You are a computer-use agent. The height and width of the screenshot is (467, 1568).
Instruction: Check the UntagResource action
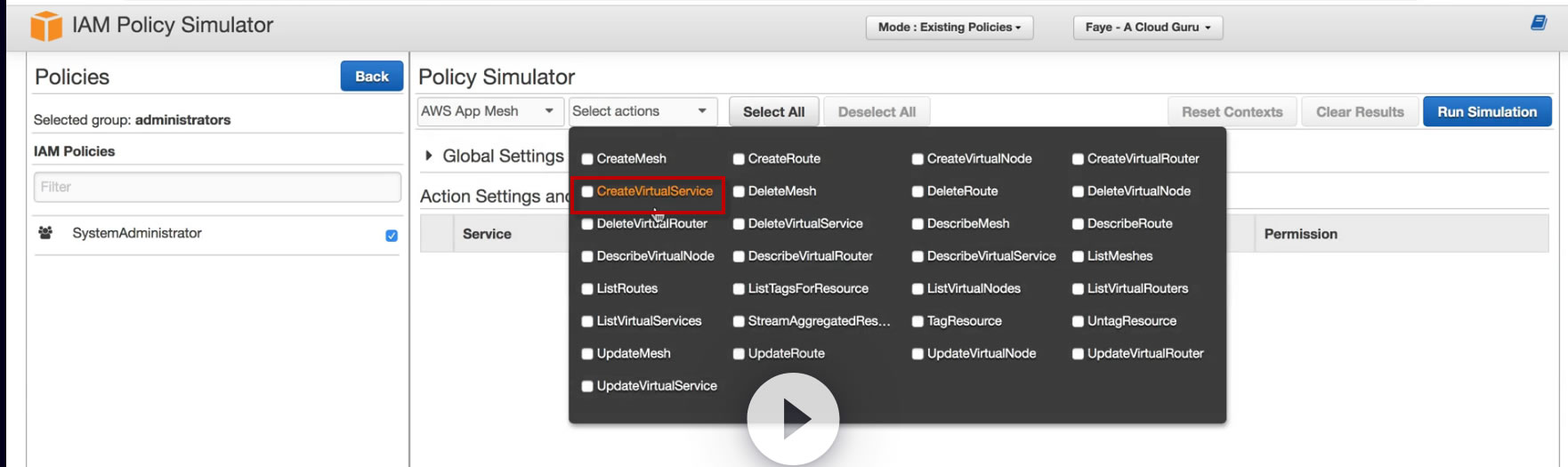(x=1078, y=321)
